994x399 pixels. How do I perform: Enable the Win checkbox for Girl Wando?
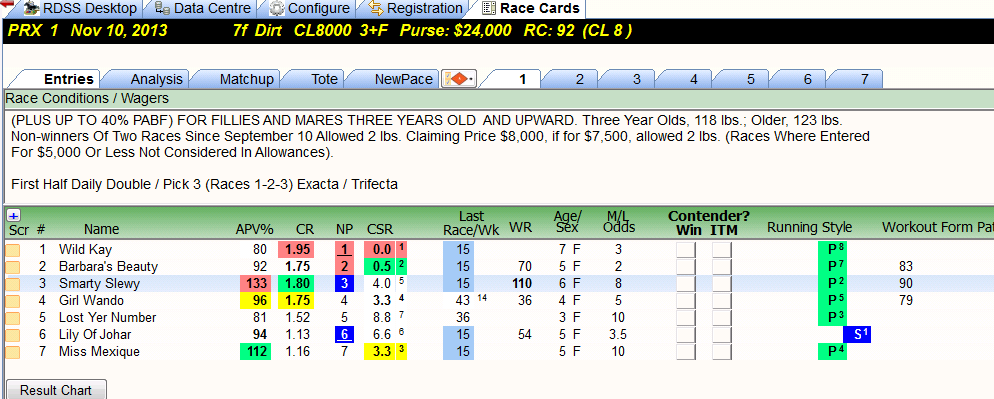coord(685,301)
